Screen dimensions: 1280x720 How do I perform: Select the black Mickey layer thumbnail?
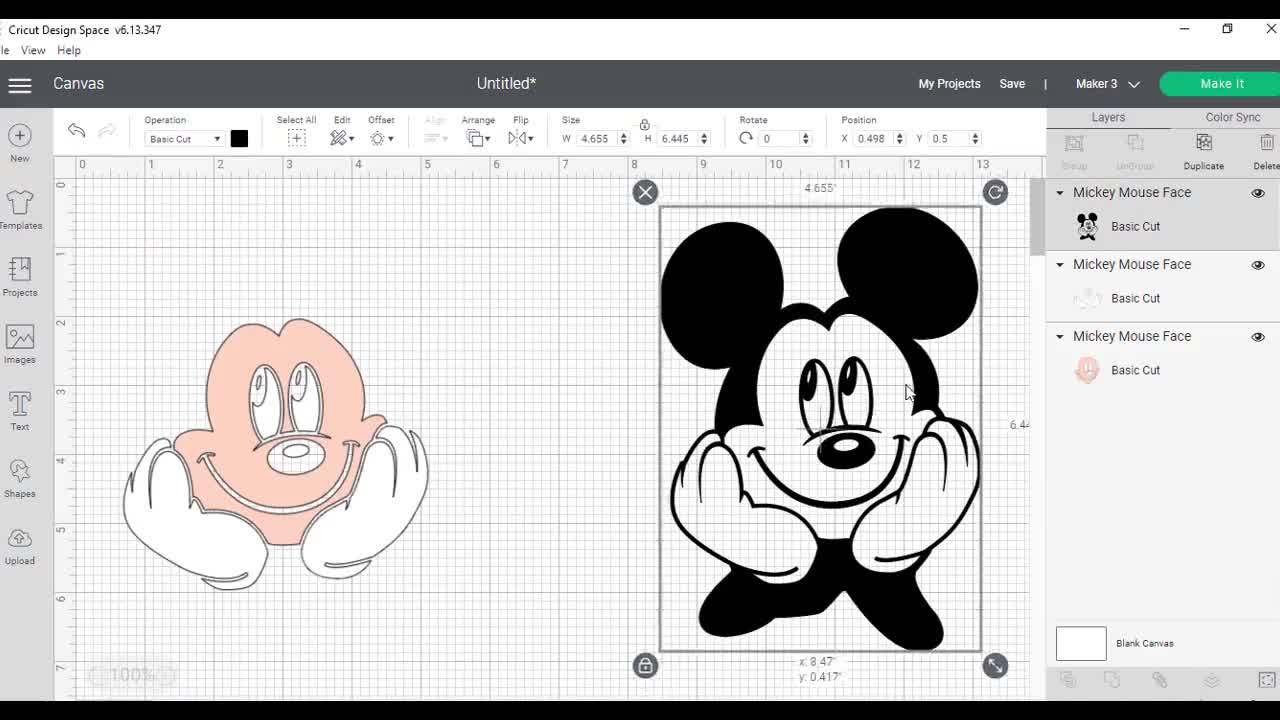1087,227
